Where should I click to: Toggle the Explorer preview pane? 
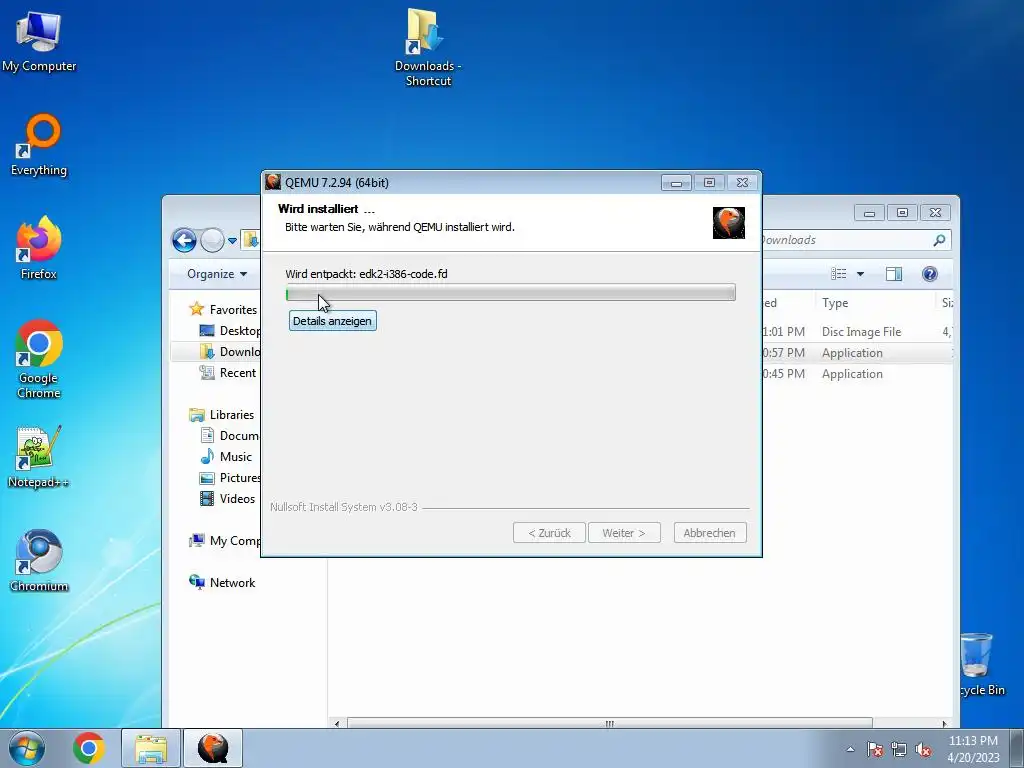(893, 274)
